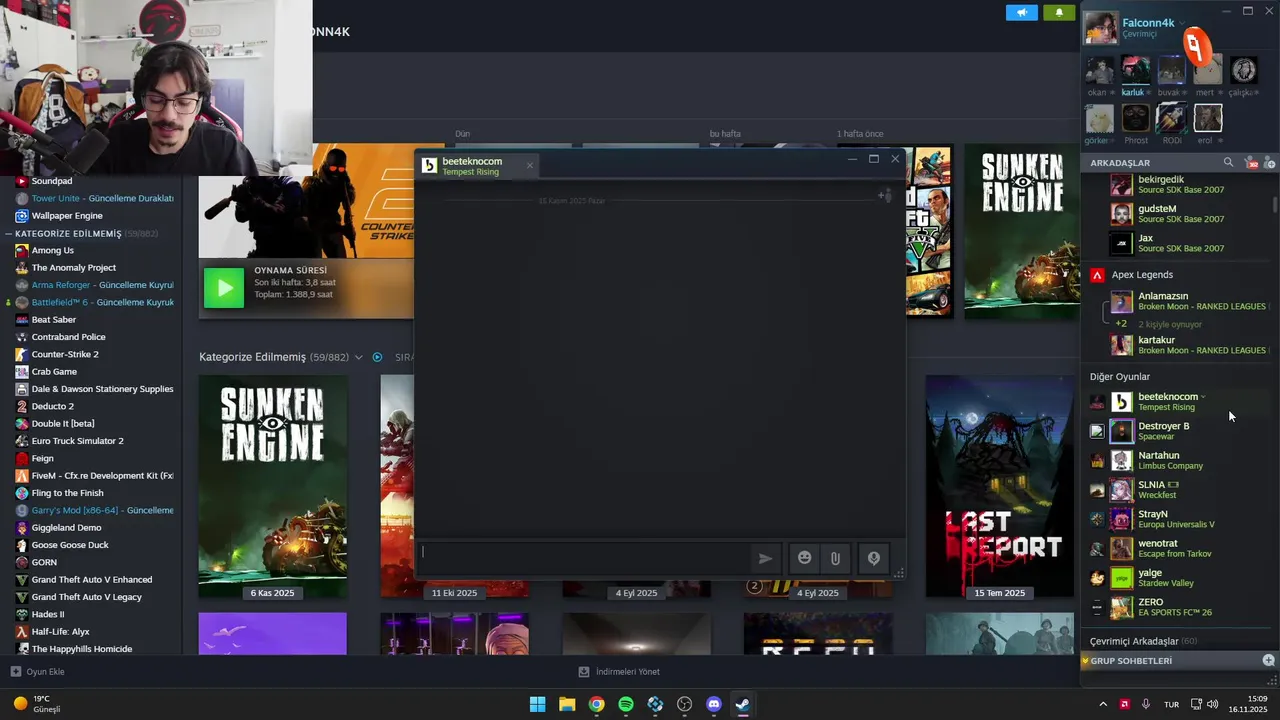1280x720 pixels.
Task: Expand Çevrimiçi Arkadaşlar online friends section
Action: coord(1144,641)
